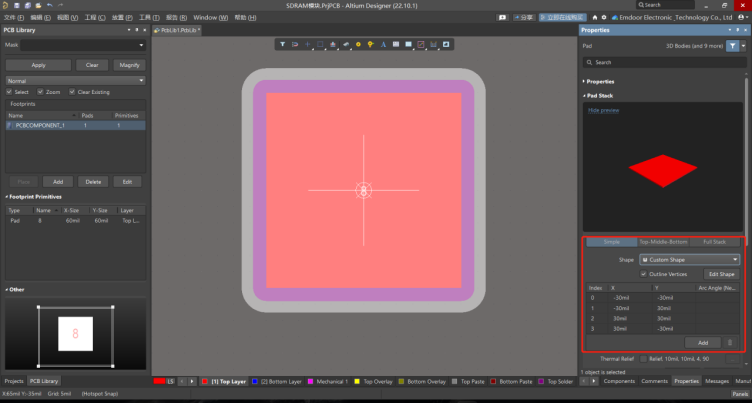Disable the Outline Vertices checkbox
Image resolution: width=753 pixels, height=404 pixels.
tap(643, 273)
